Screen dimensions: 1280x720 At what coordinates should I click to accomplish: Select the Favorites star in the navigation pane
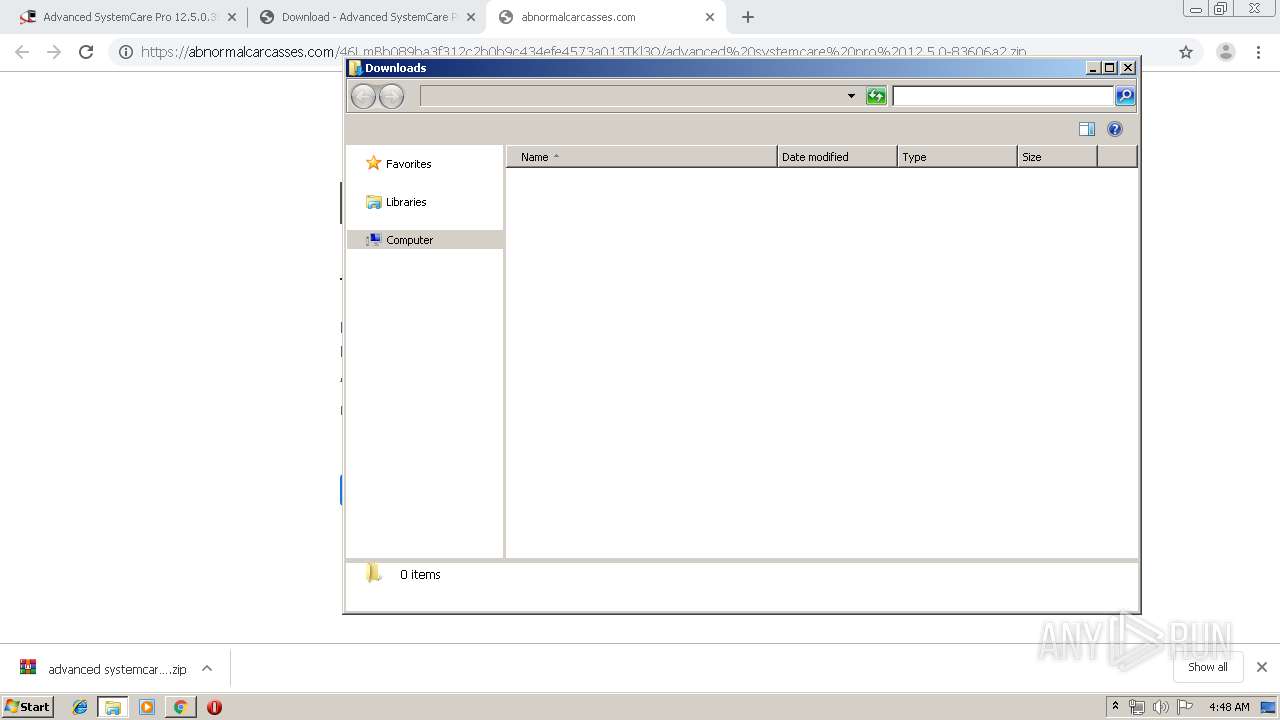[x=374, y=163]
